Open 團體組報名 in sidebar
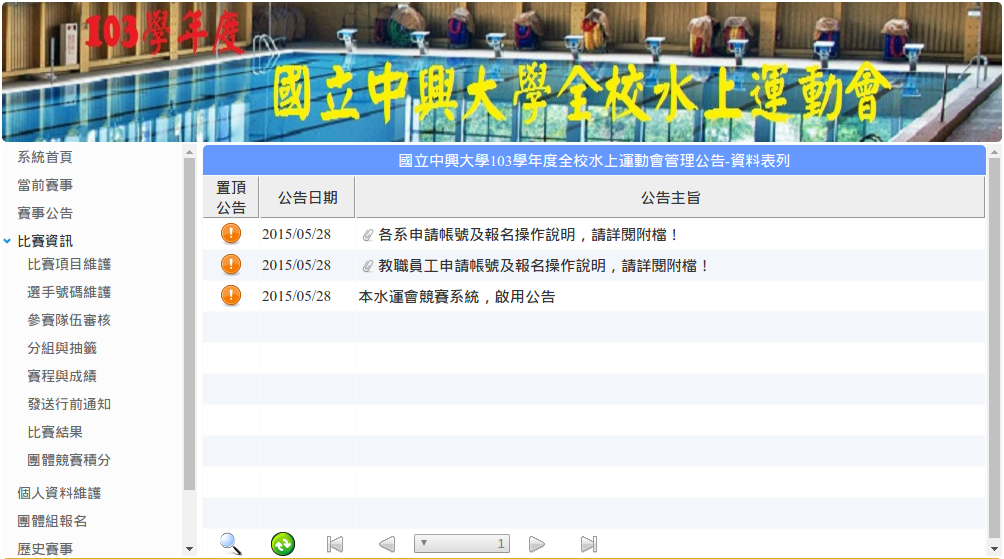1004x559 pixels. coord(52,521)
